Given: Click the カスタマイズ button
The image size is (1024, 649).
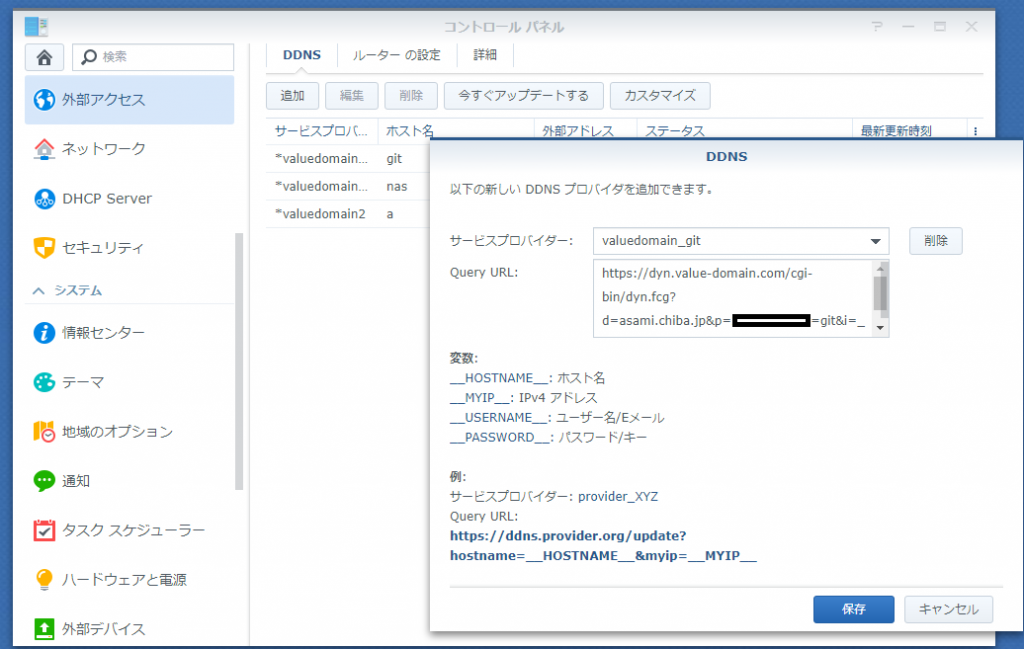Looking at the screenshot, I should [660, 96].
